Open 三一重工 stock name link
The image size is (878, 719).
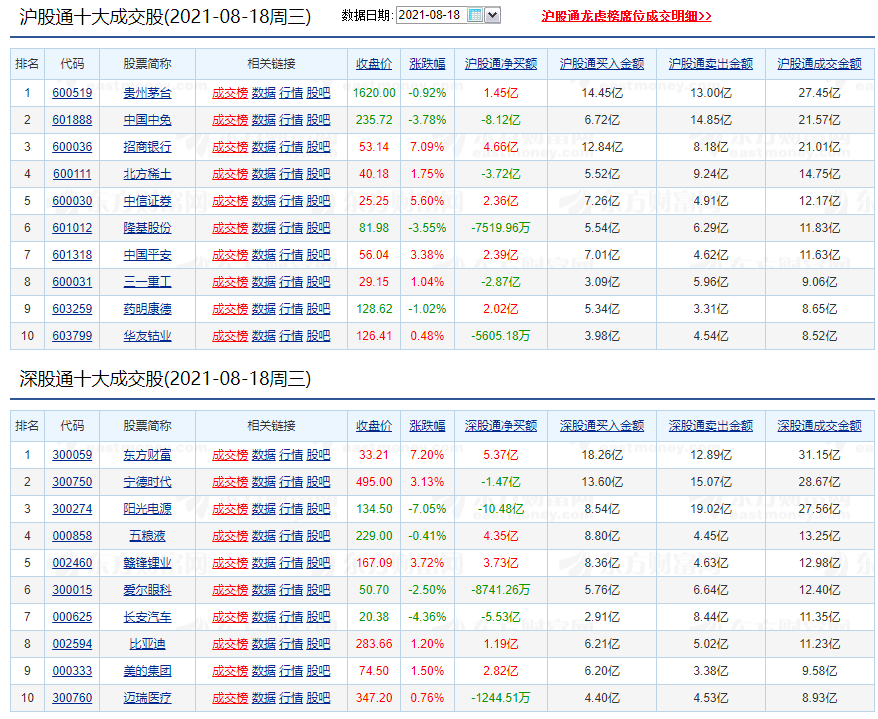coord(147,282)
